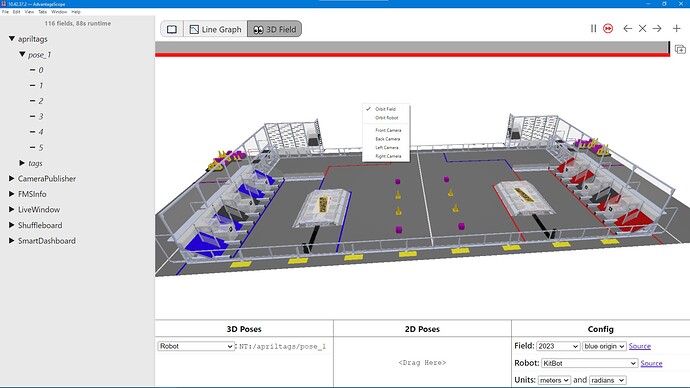Screen dimensions: 690x388
Task: Click the pop-out window icon beside timeline
Action: tap(680, 49)
